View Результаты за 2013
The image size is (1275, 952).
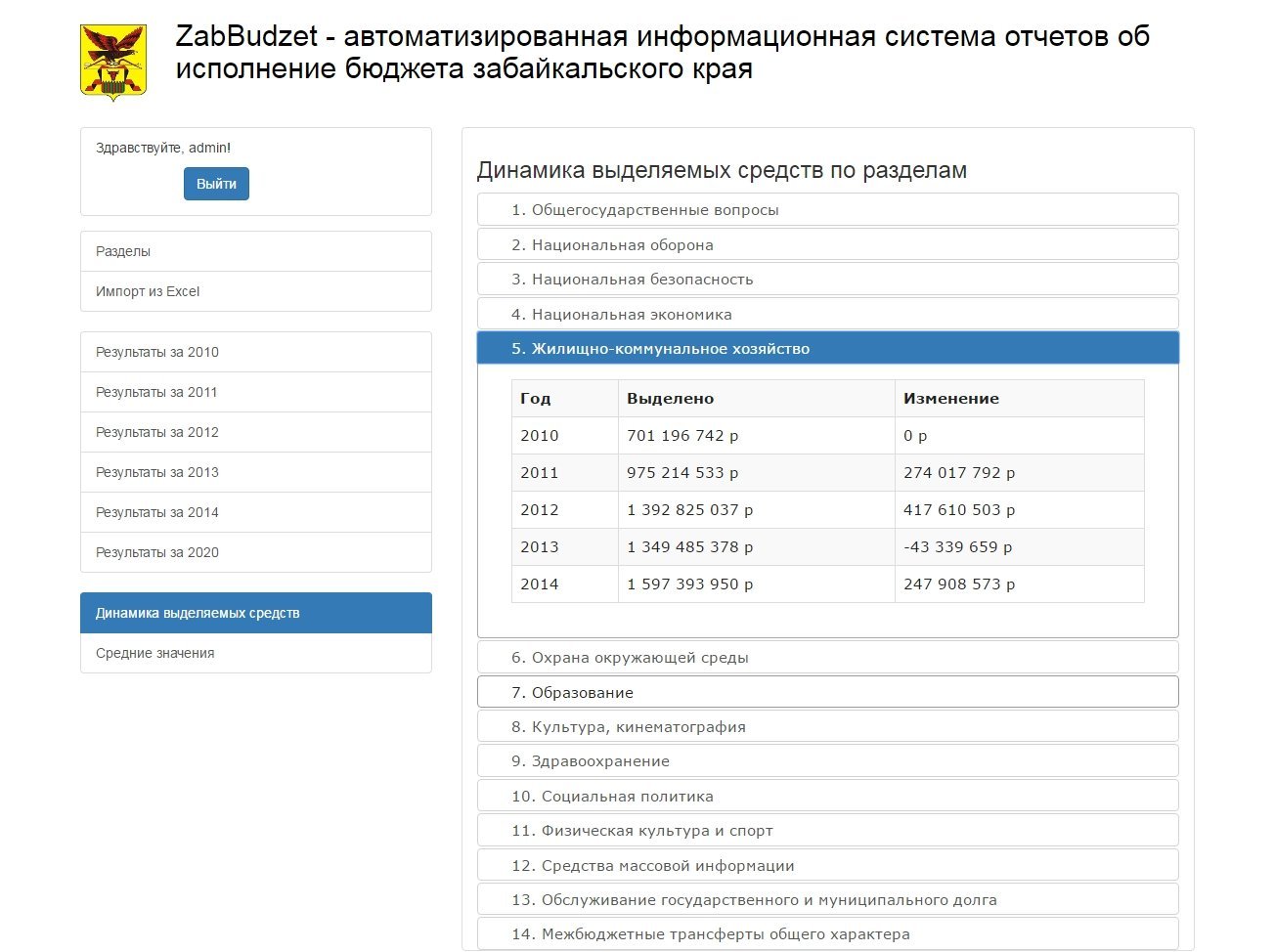click(256, 472)
